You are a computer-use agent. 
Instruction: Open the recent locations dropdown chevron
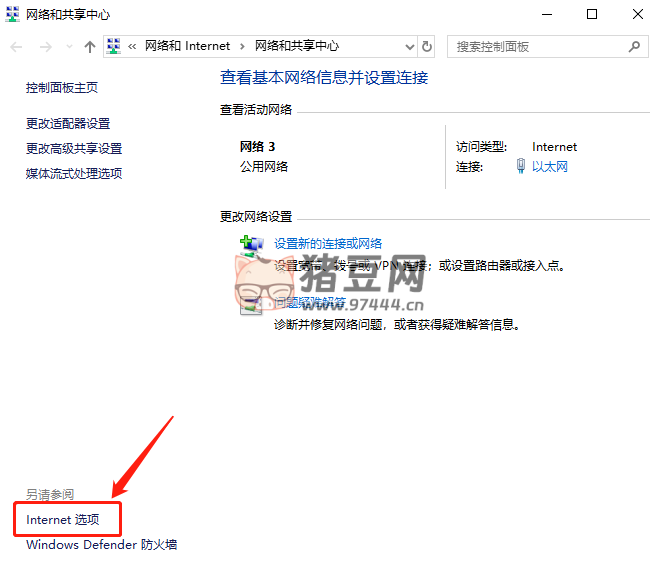point(68,47)
